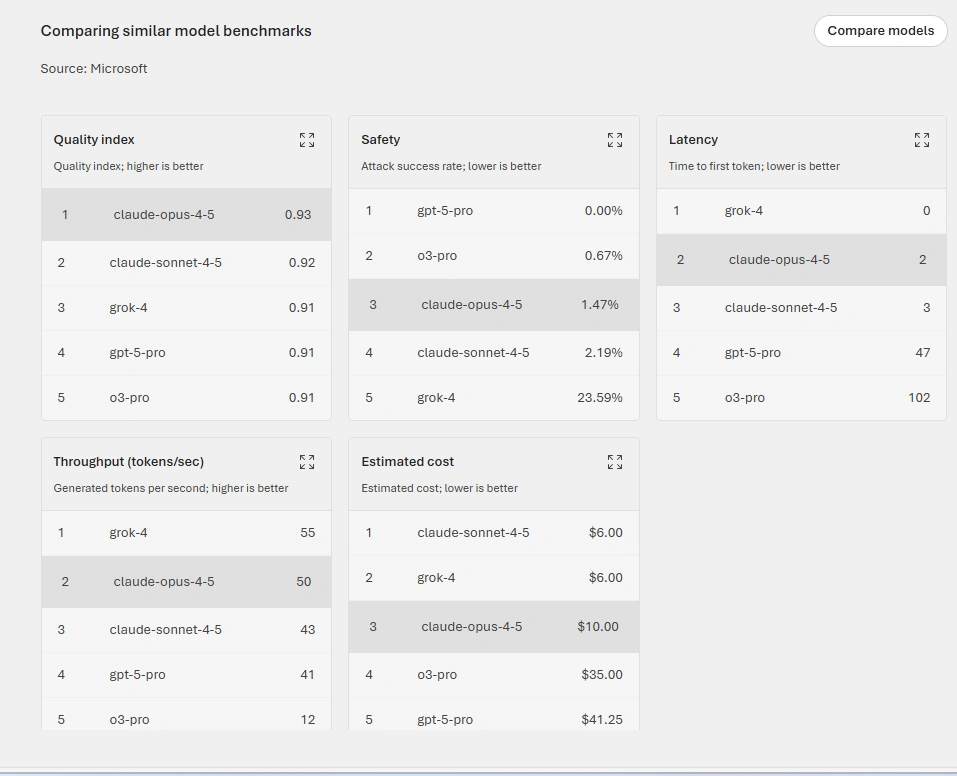Select grok-4 row in Quality index
The width and height of the screenshot is (957, 776).
coord(186,308)
